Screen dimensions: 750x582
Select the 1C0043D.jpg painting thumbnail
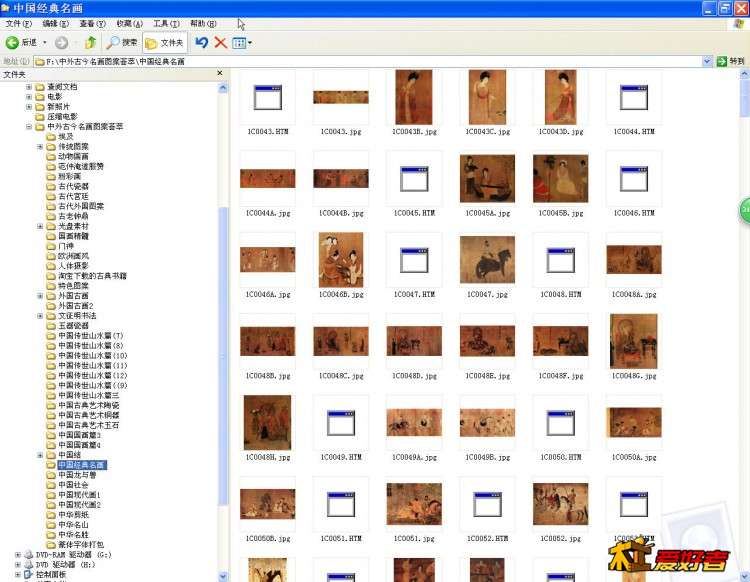coord(561,97)
